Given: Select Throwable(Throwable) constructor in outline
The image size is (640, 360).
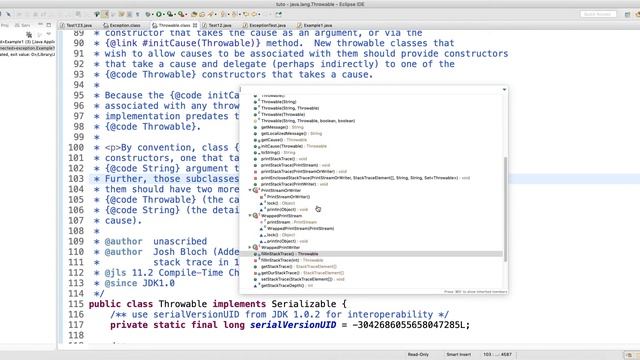Looking at the screenshot, I should point(282,115).
